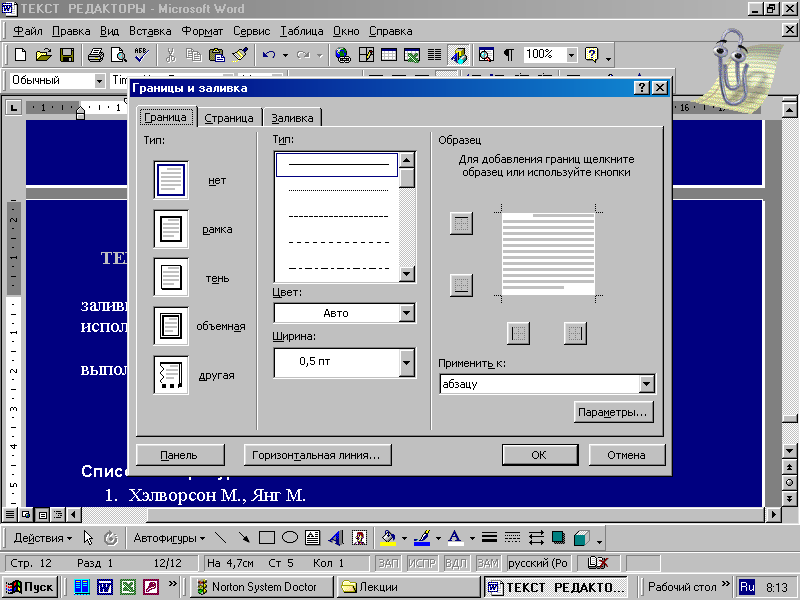Screen dimensions: 800x600
Task: Open the Действия menu
Action: tap(43, 538)
